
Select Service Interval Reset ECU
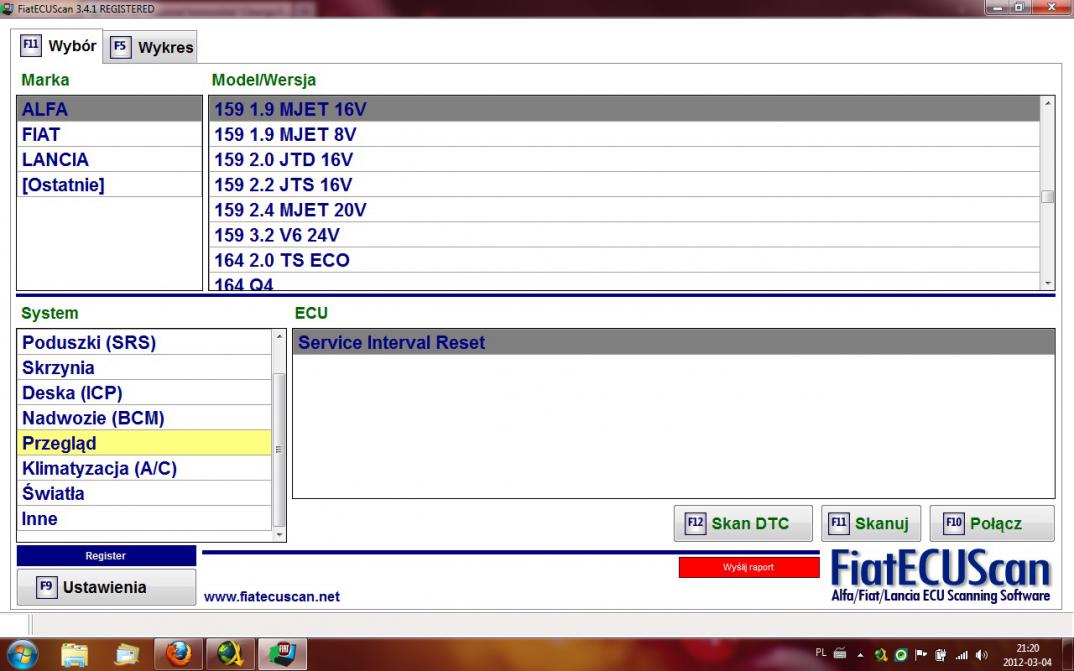673,342
